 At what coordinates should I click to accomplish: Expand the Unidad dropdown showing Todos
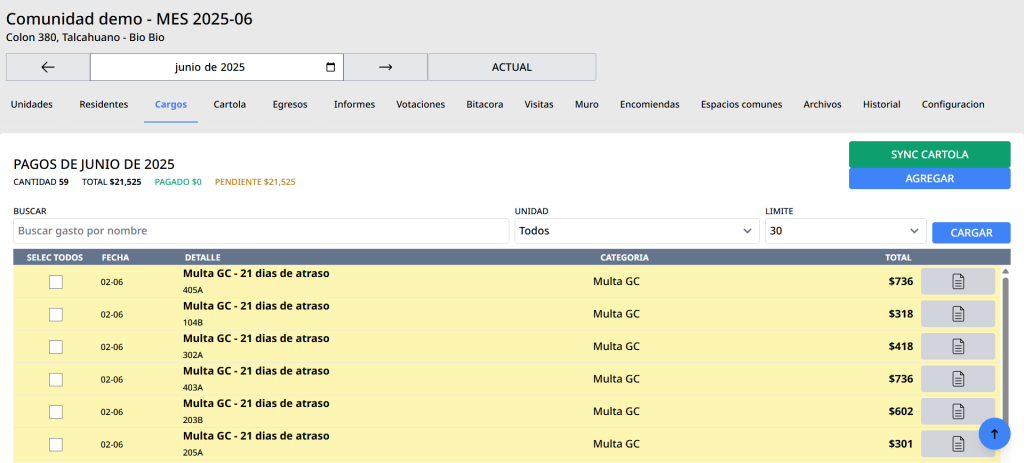coord(636,231)
